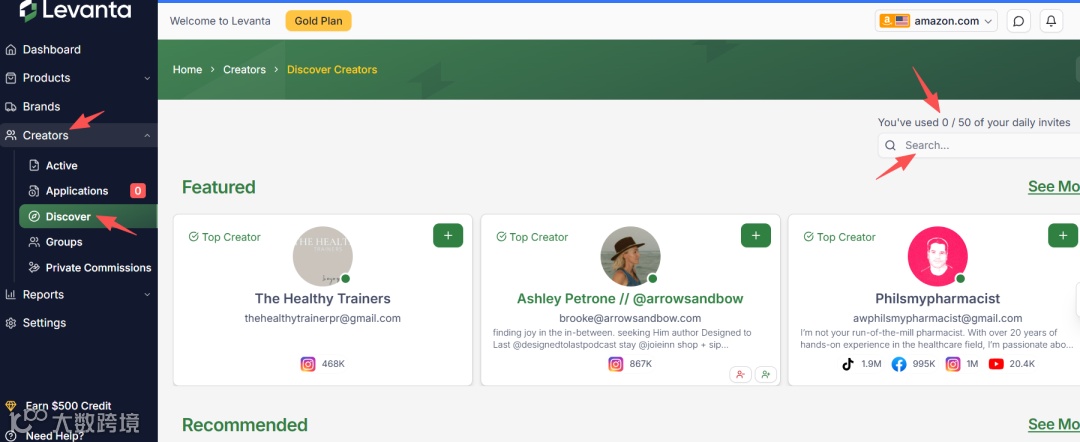Click the Creators people icon
Viewport: 1080px width, 442px height.
pyautogui.click(x=10, y=135)
